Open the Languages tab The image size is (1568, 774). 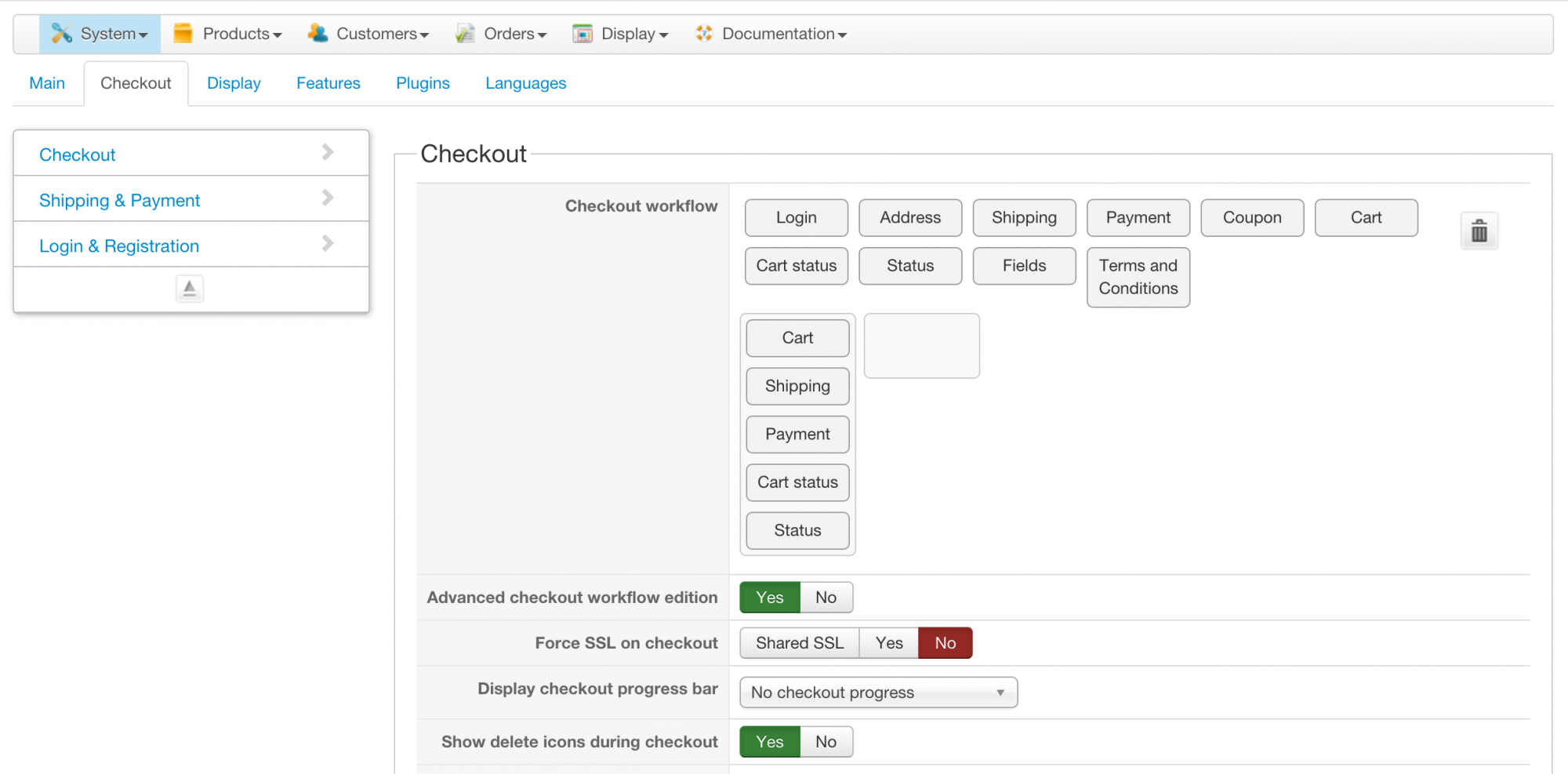(525, 83)
